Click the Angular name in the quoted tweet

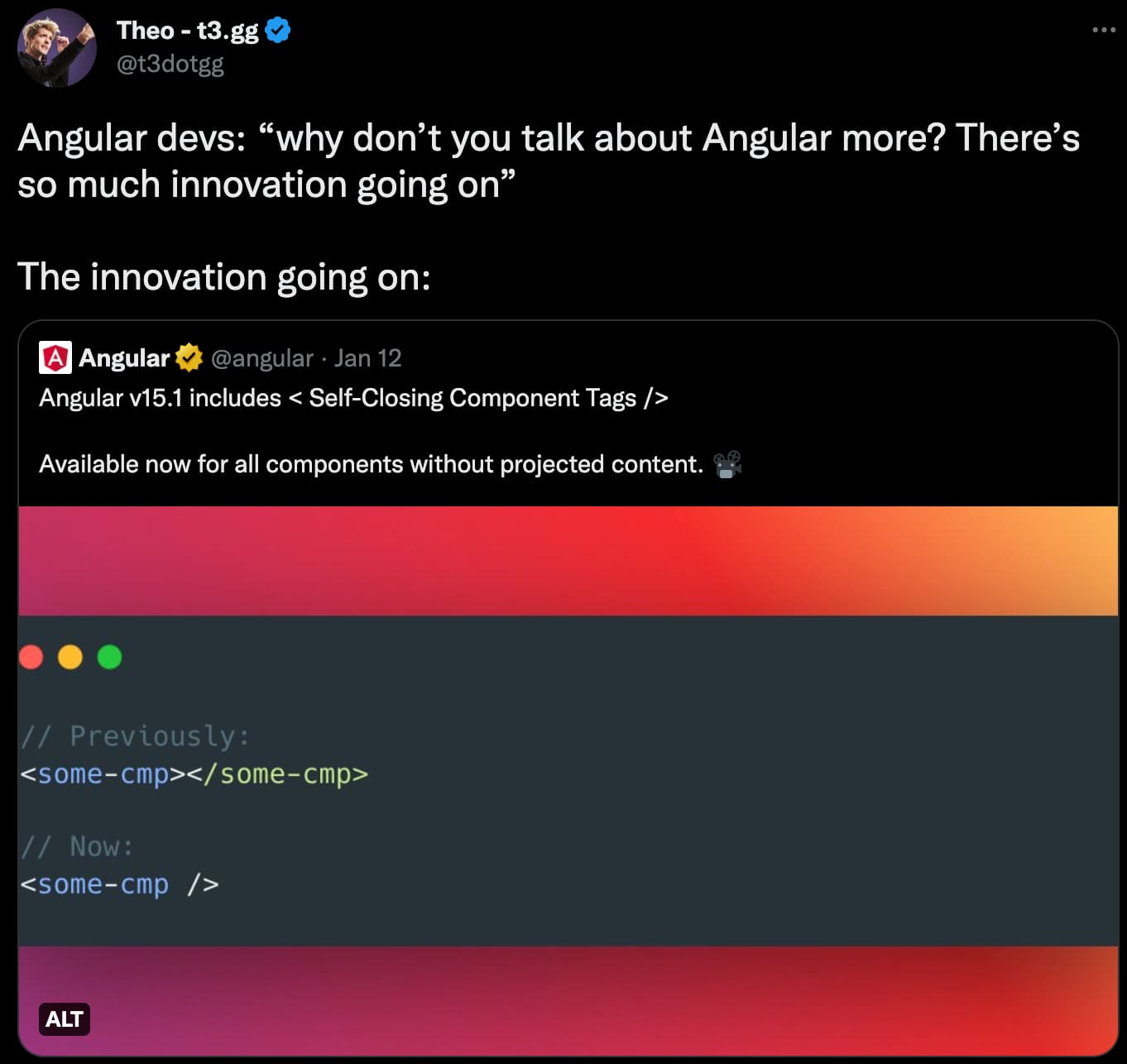124,358
